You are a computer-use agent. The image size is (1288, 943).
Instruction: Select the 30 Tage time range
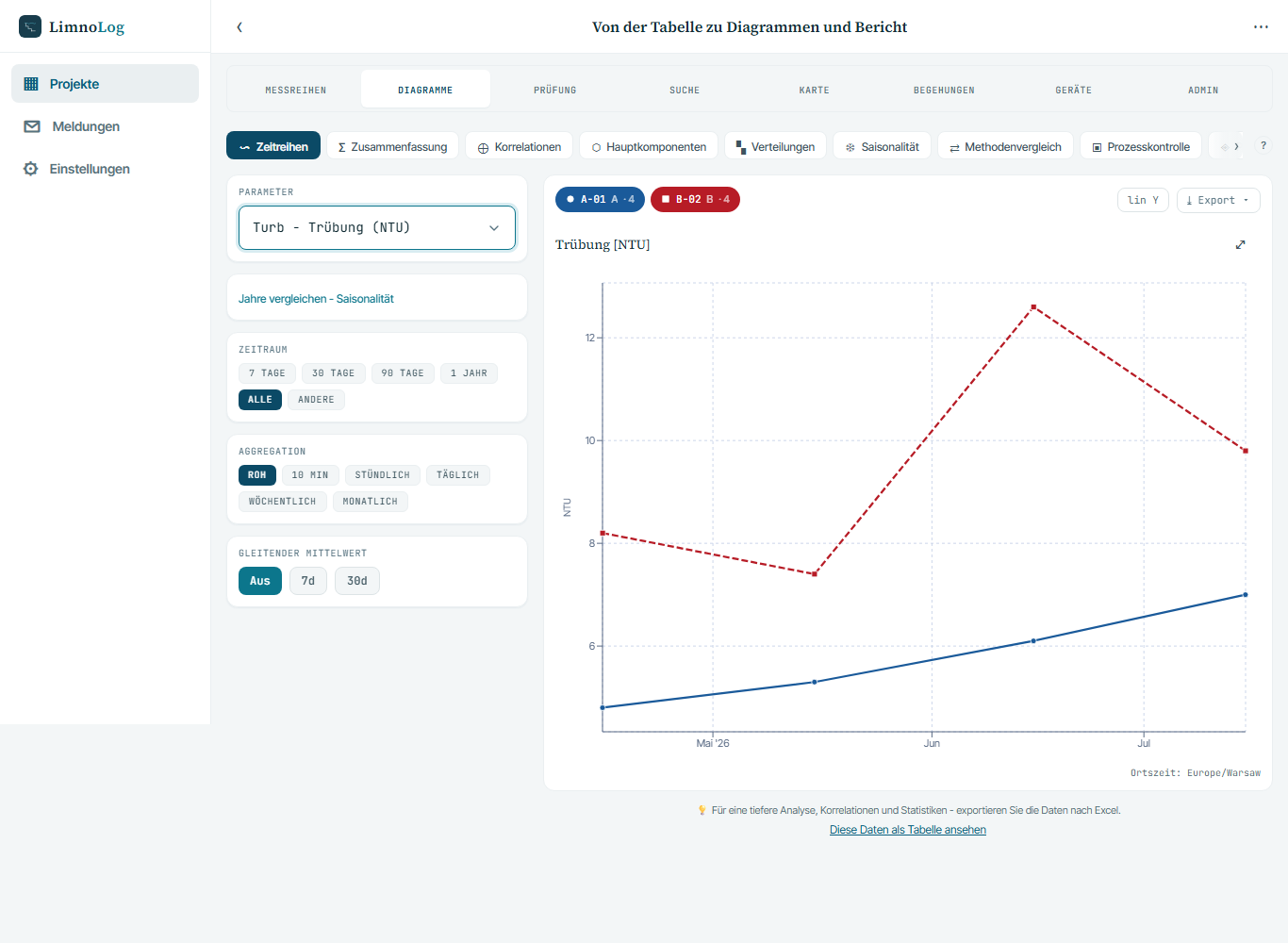[x=334, y=373]
